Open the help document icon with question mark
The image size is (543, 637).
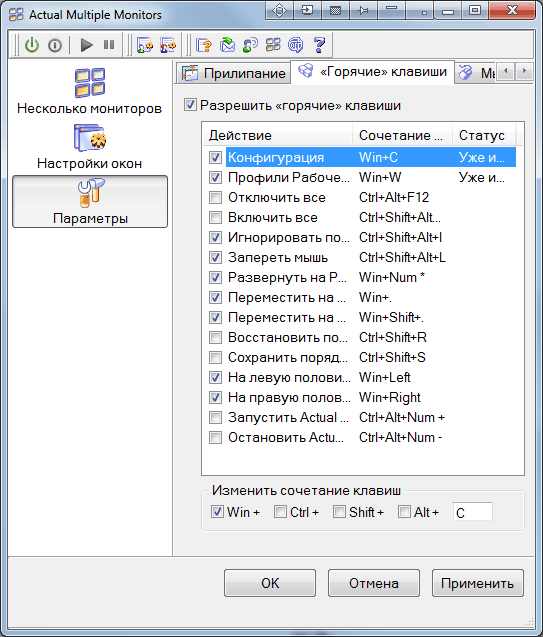[x=204, y=45]
